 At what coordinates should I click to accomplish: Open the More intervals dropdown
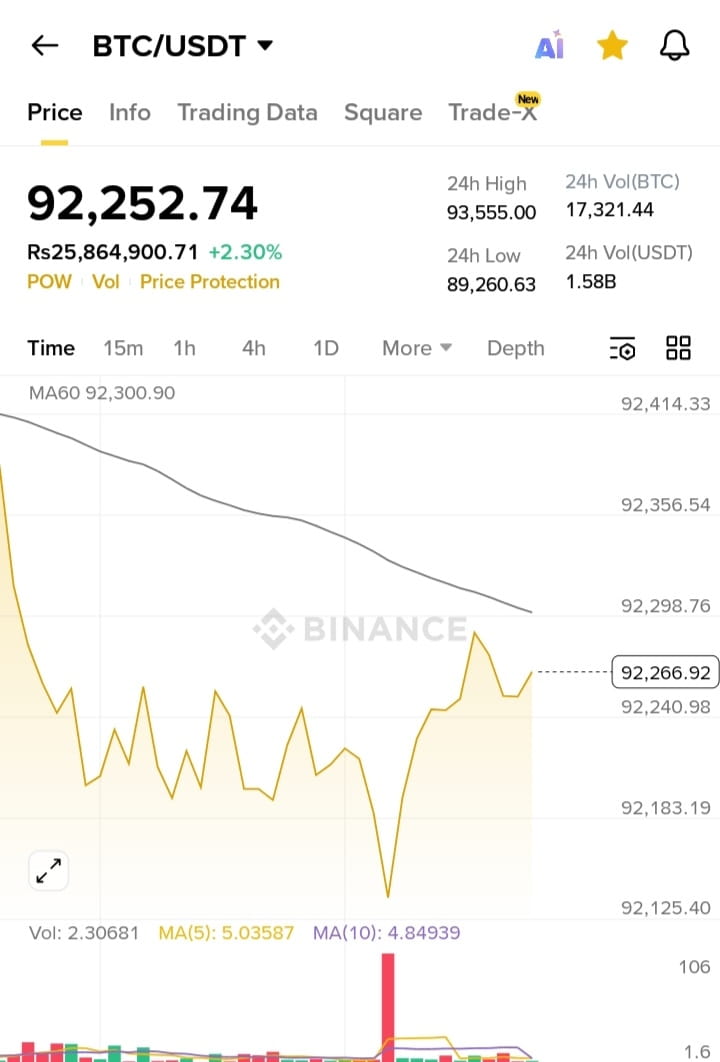point(416,348)
